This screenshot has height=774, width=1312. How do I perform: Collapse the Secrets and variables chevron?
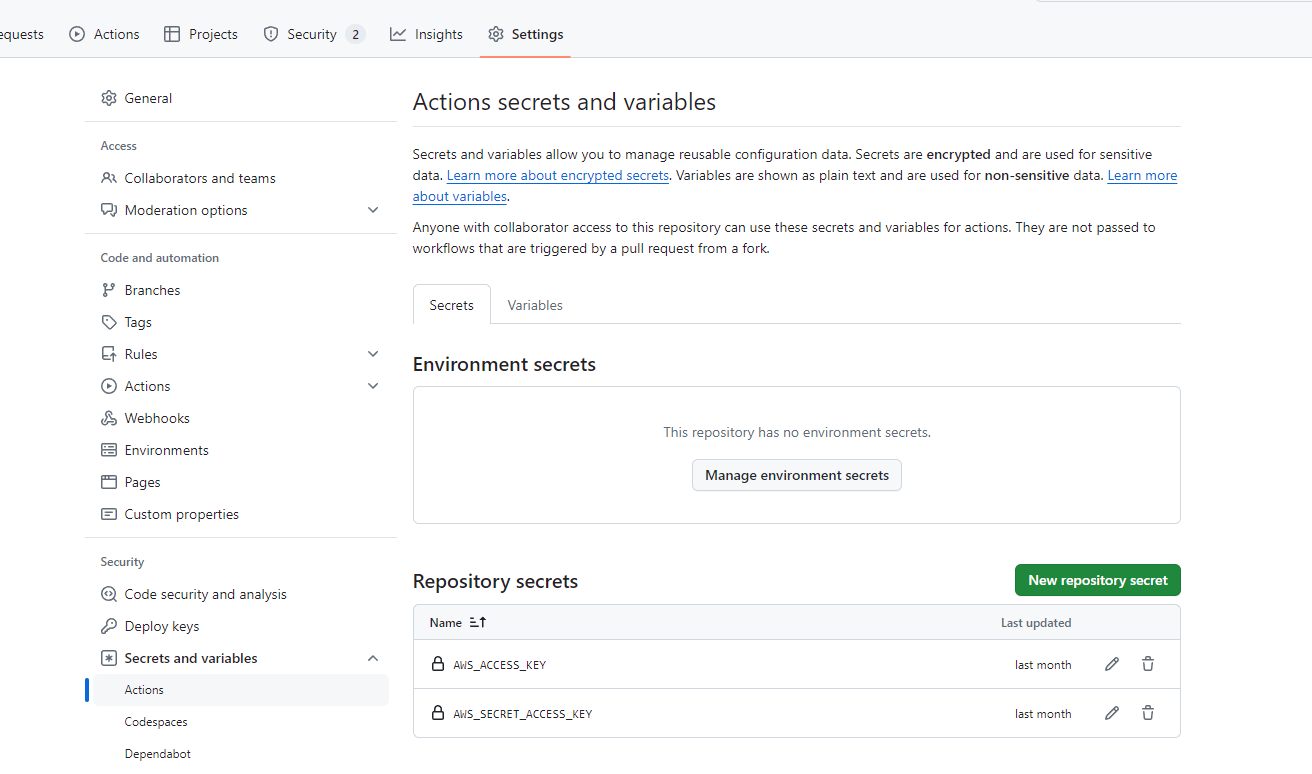click(373, 658)
